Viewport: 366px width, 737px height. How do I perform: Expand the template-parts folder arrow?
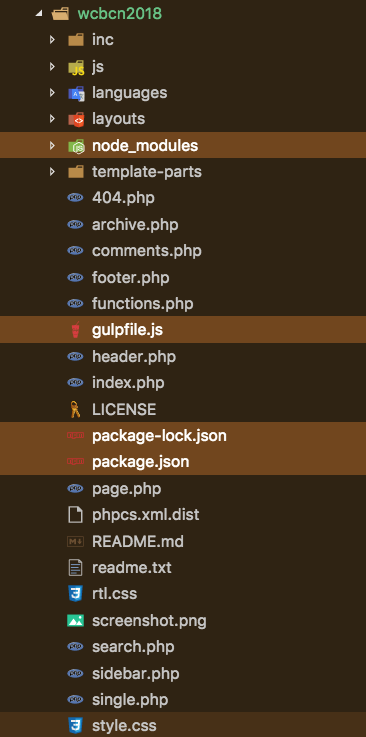[x=52, y=172]
